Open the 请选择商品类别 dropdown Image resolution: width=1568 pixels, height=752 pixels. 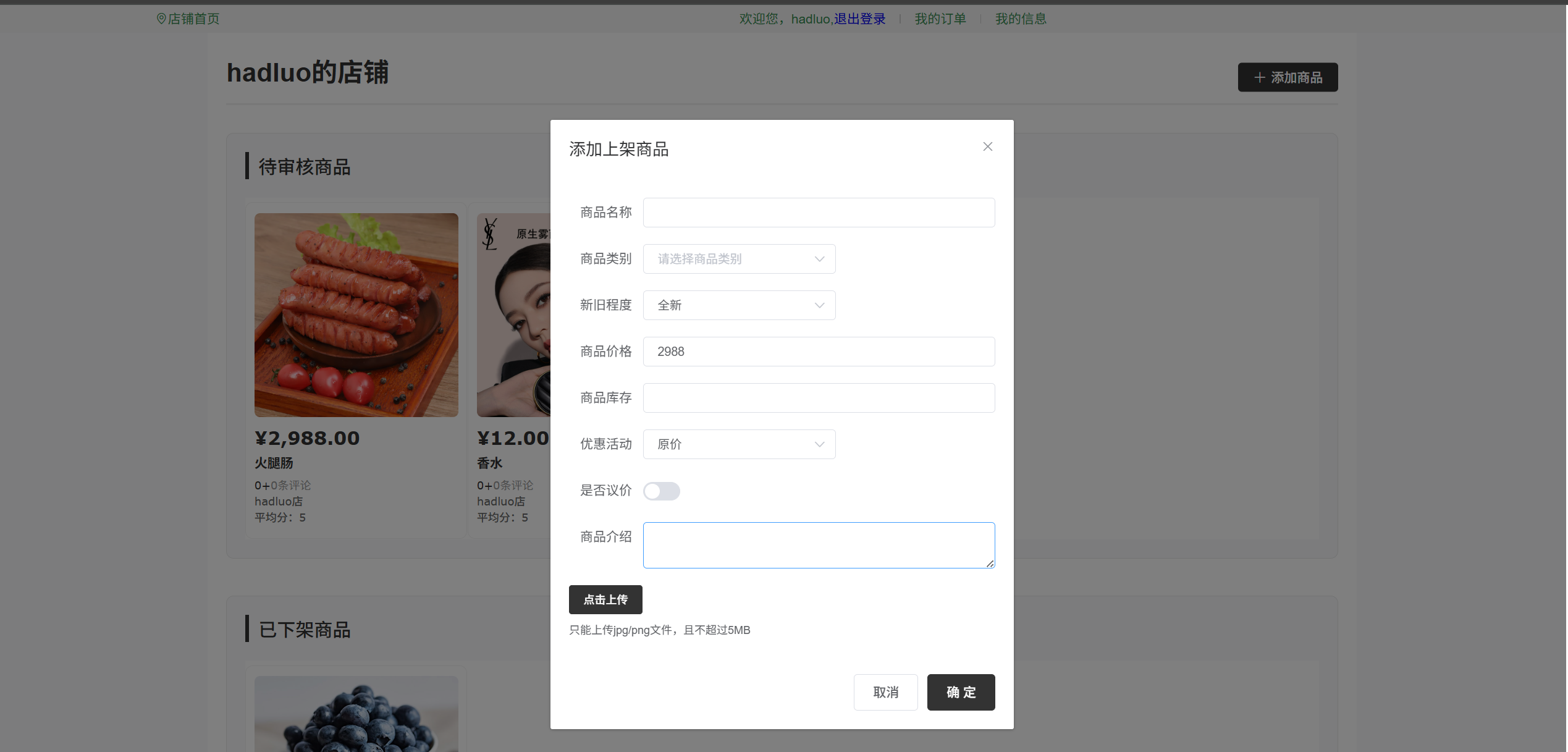pos(729,259)
